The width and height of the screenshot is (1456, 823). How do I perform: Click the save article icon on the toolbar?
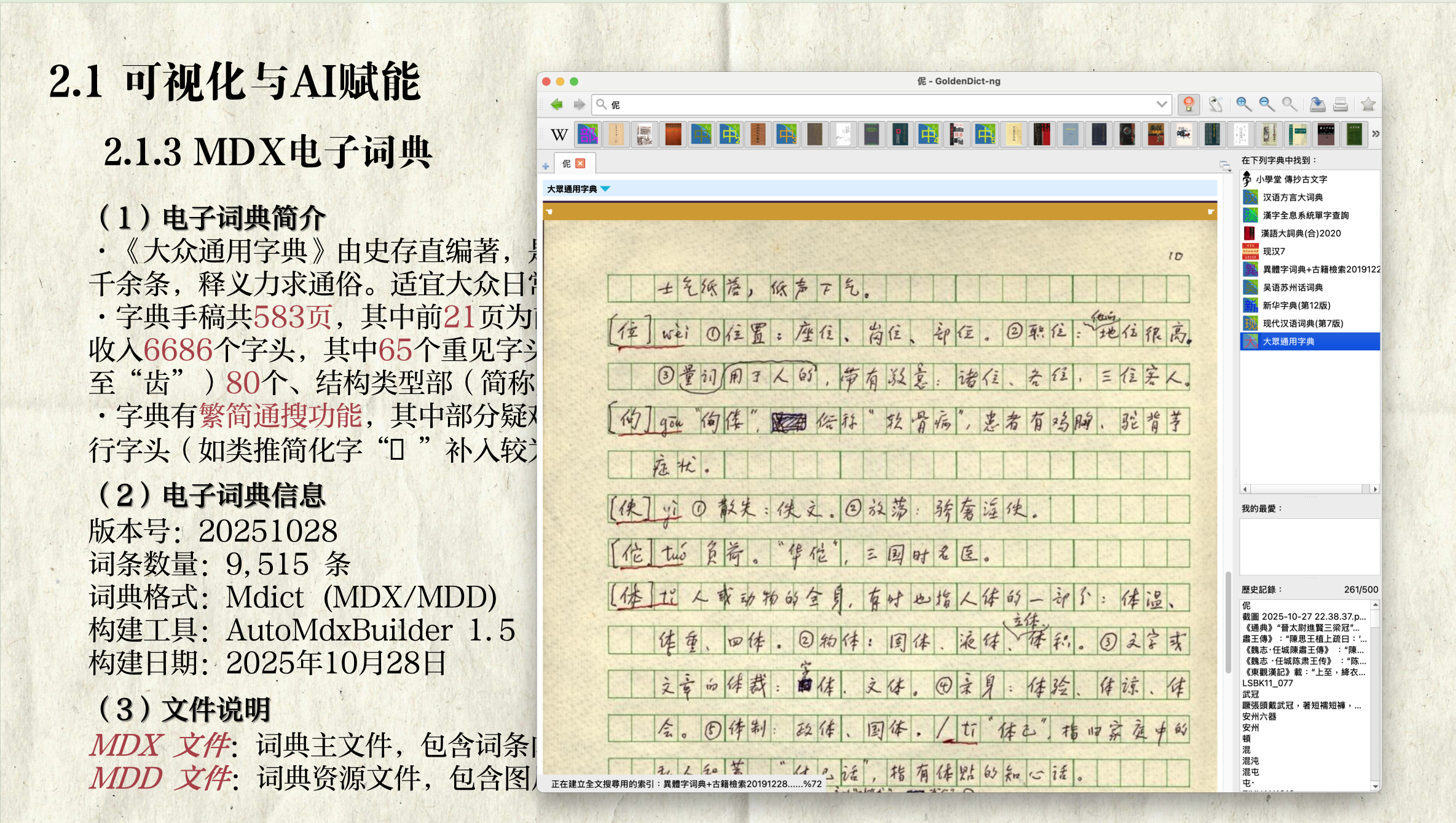click(1317, 104)
